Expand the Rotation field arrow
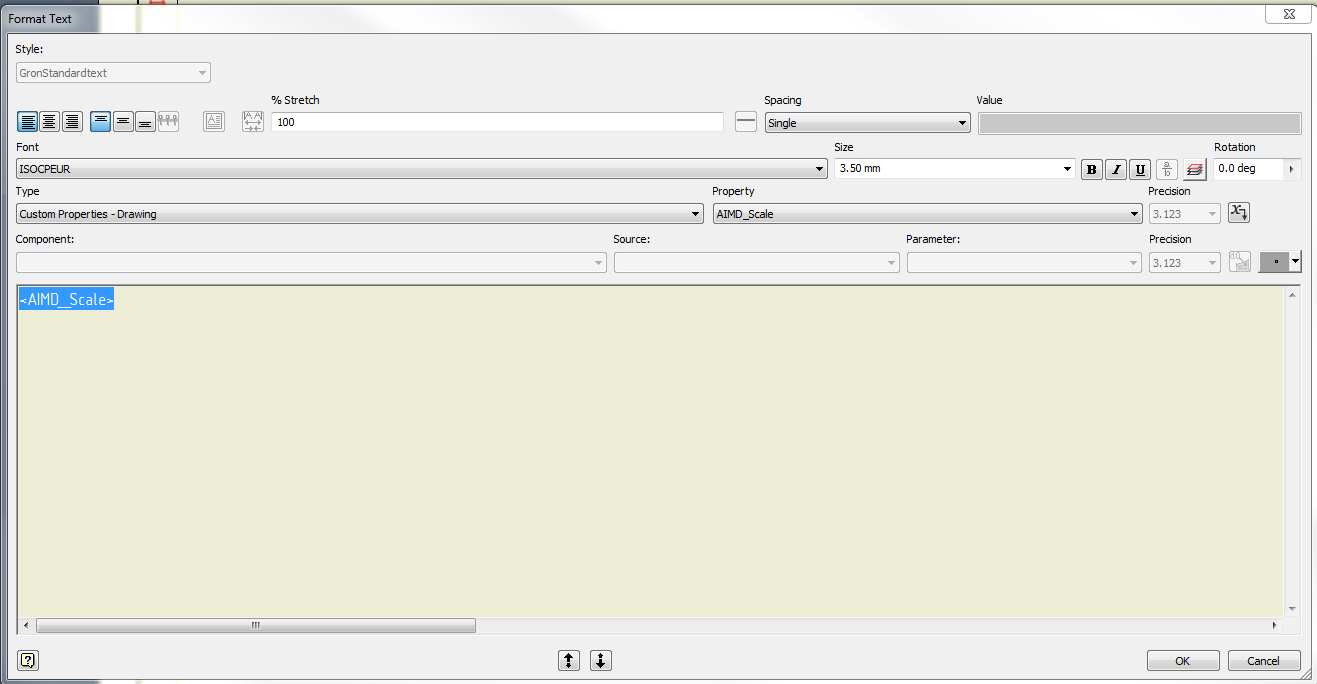 1292,169
